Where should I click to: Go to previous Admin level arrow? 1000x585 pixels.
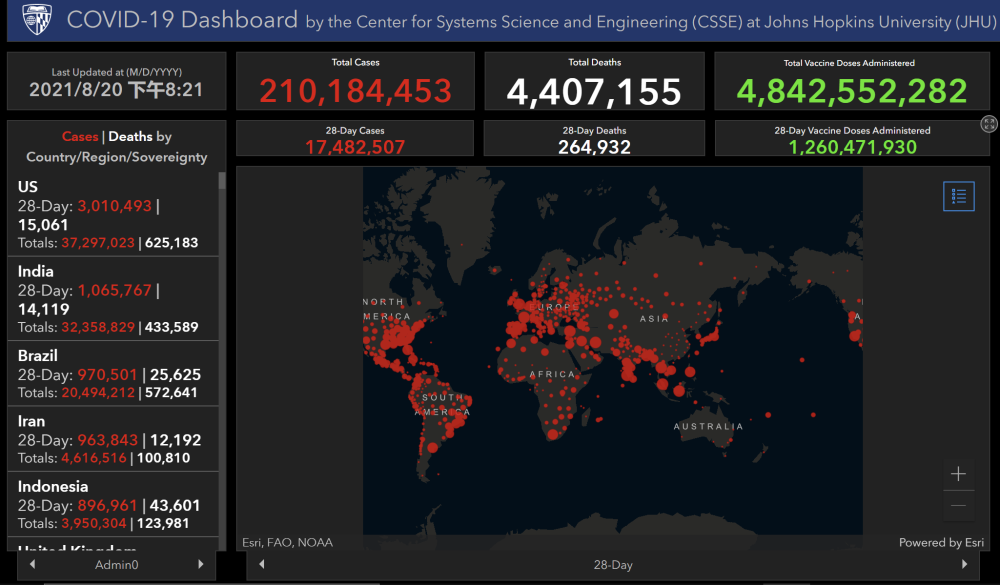tap(33, 564)
